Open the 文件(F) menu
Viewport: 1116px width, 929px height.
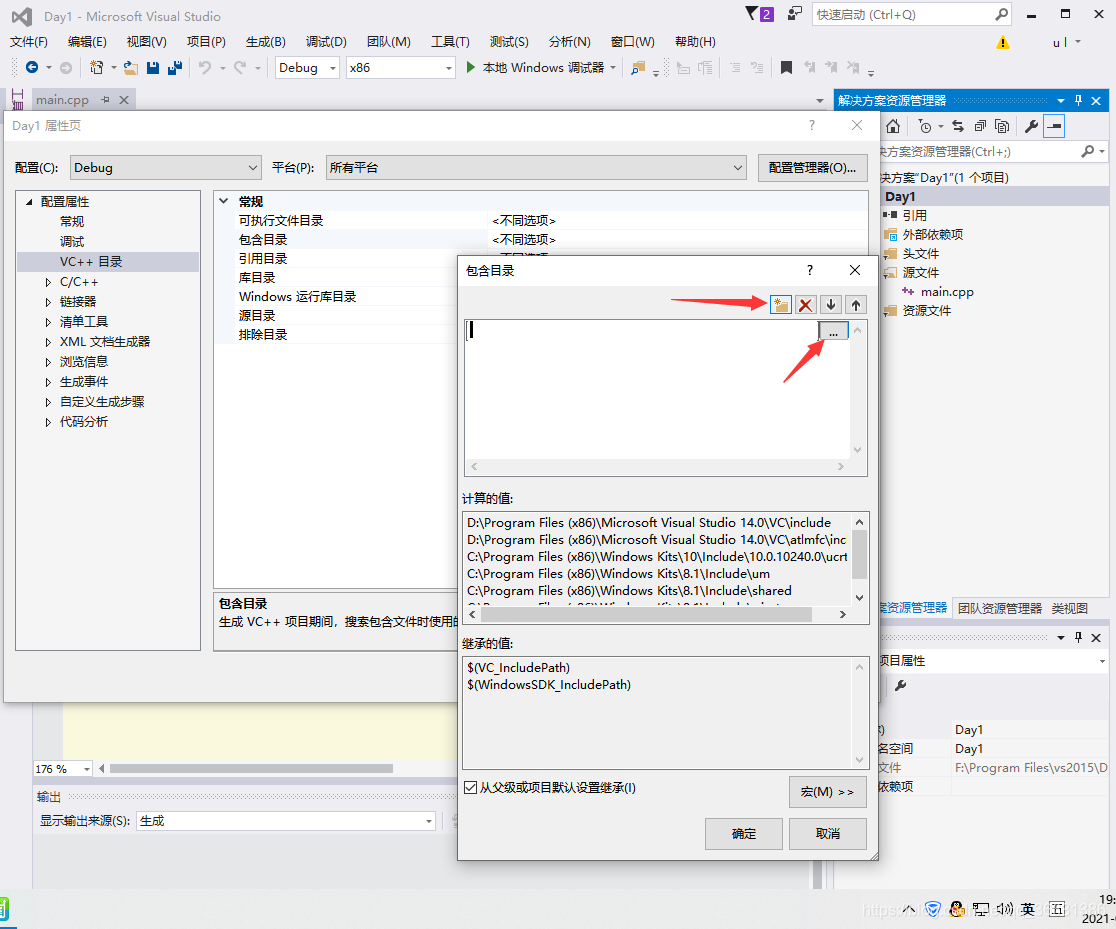(x=28, y=42)
